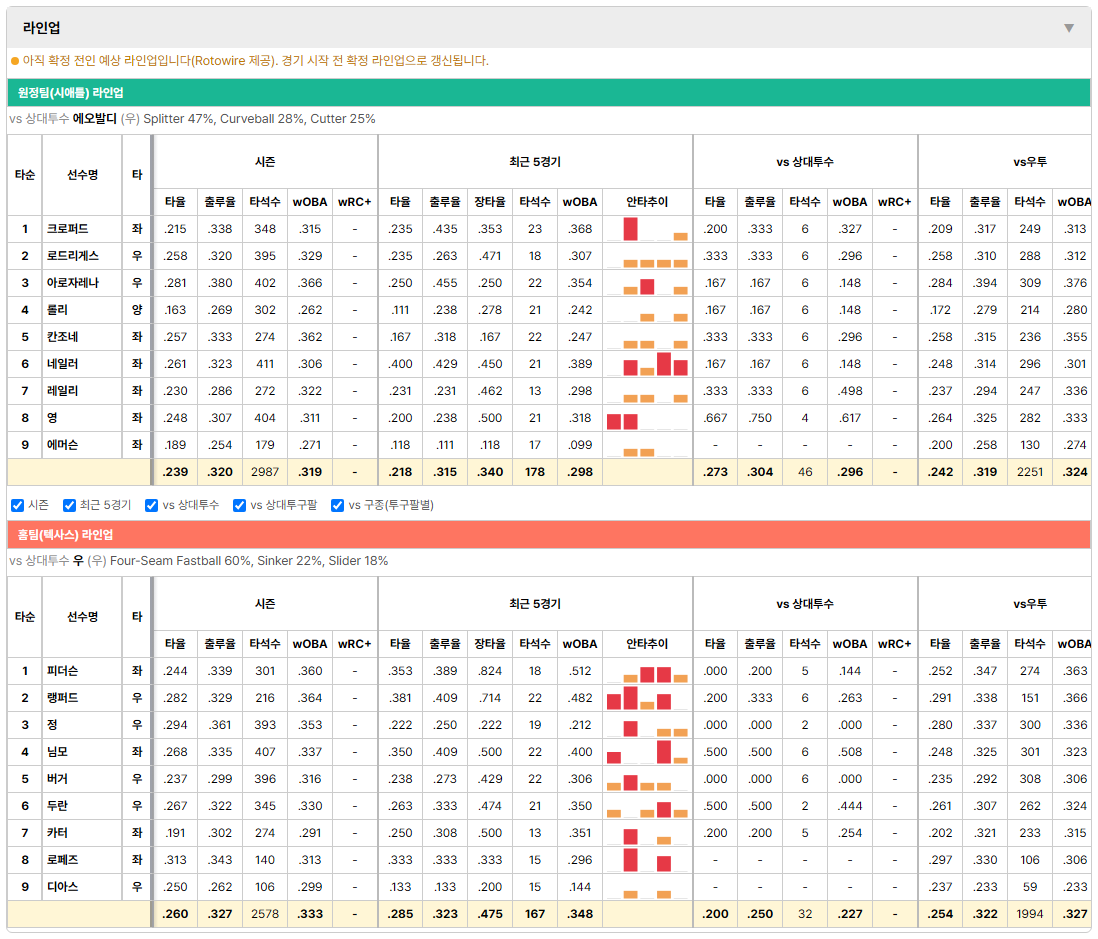Click the 홈팀(텍사스) 라인업 header bar

point(548,534)
